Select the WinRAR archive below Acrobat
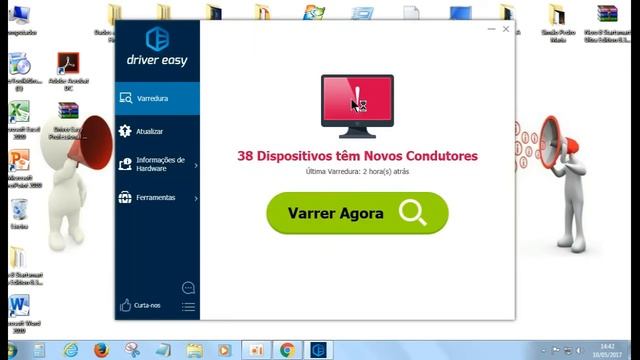 click(68, 121)
